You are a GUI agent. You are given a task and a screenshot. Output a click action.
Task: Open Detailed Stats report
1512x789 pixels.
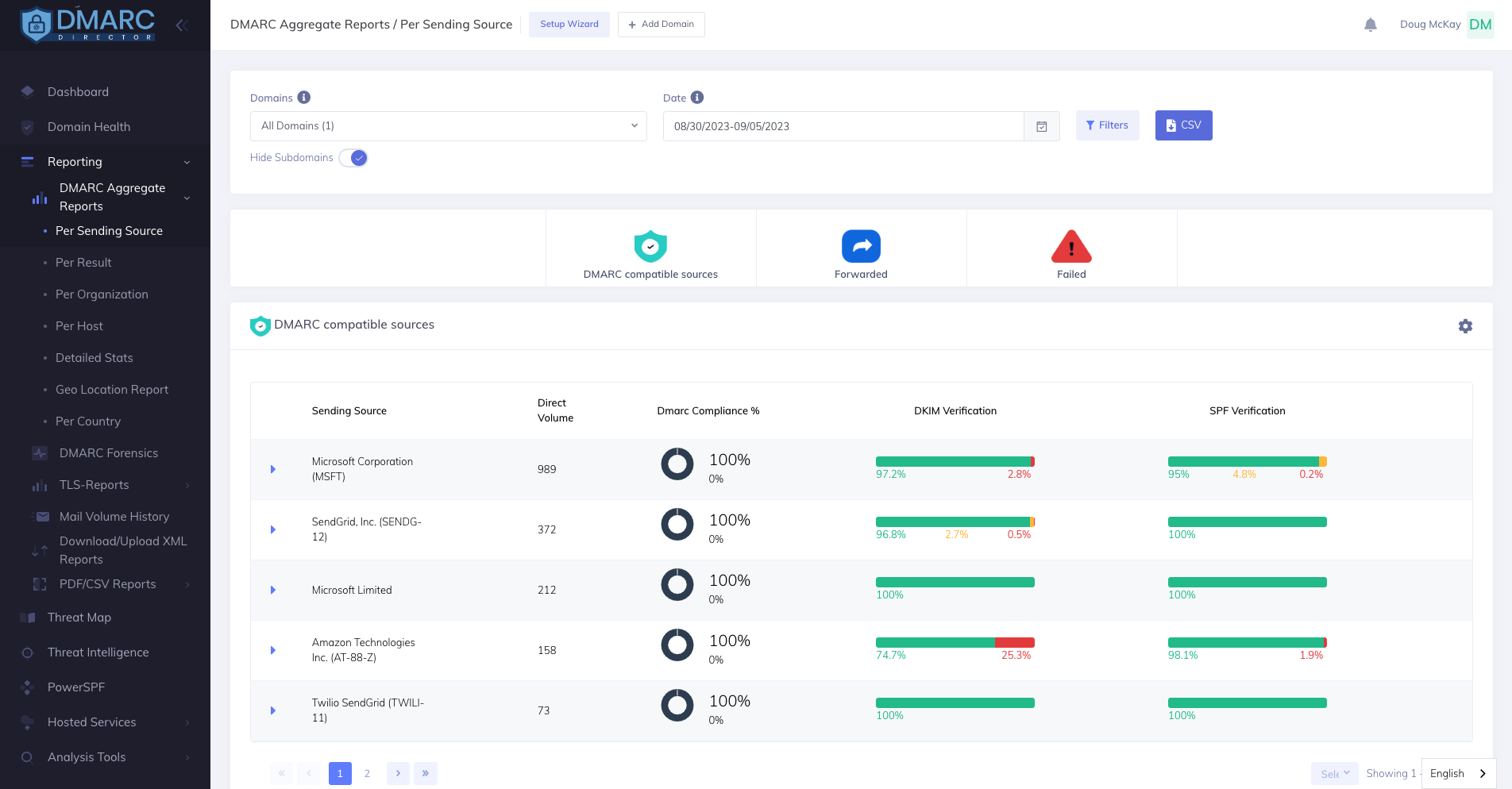[x=94, y=358]
